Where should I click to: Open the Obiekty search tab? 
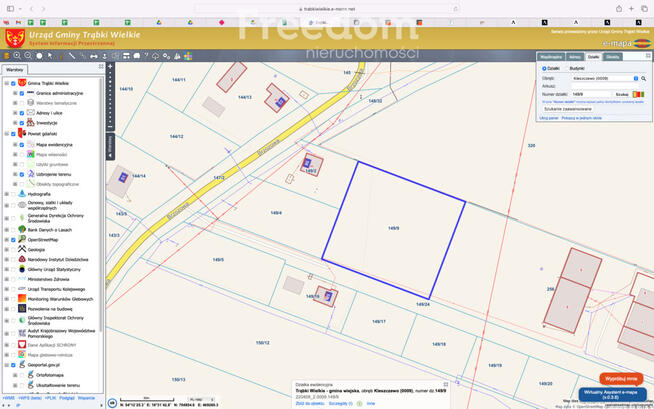point(612,57)
